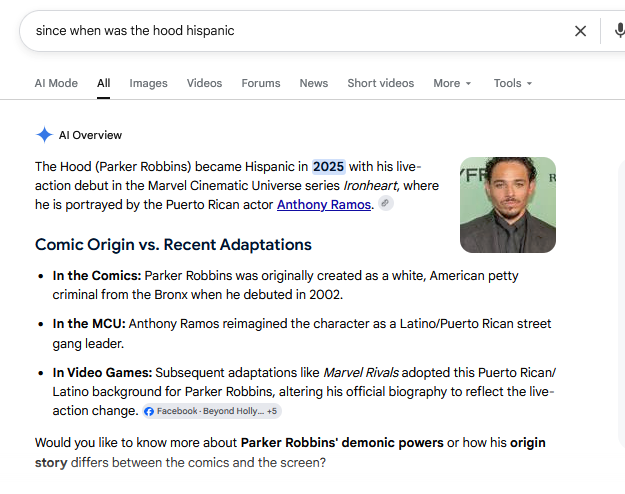Click the Anthony Ramos photo thumbnail
Viewport: 625px width, 494px height.
coord(508,205)
